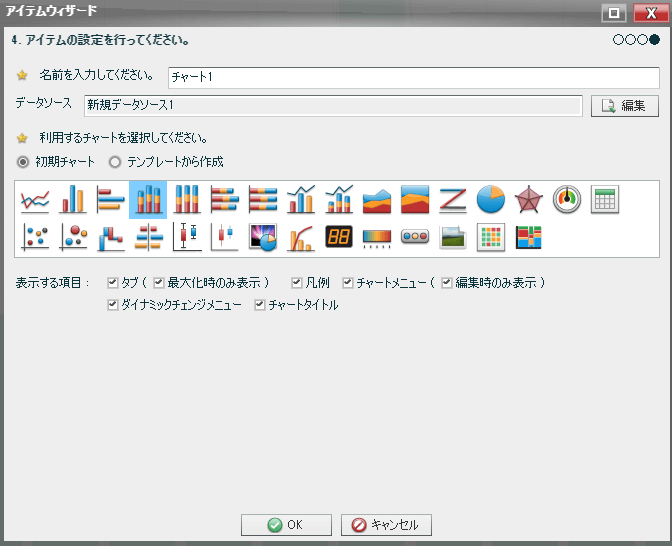672x546 pixels.
Task: Choose the テンプレートから作成 radio button
Action: click(x=115, y=162)
